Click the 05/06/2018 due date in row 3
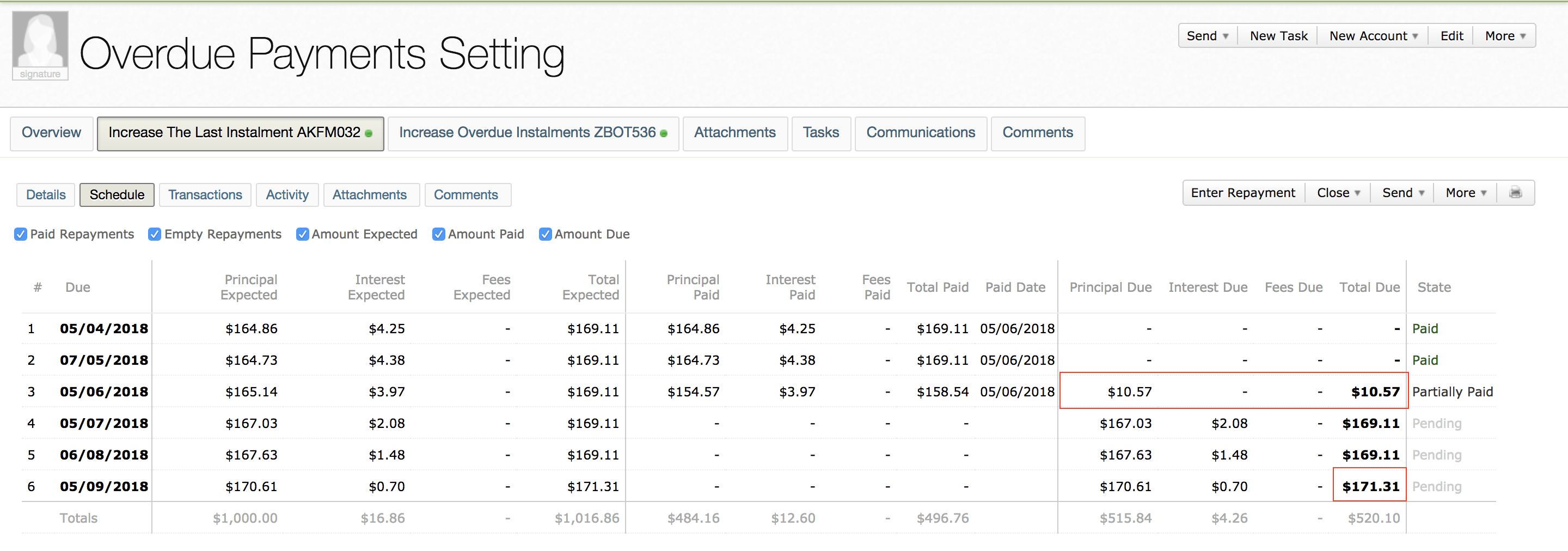The width and height of the screenshot is (1568, 551). click(x=103, y=392)
